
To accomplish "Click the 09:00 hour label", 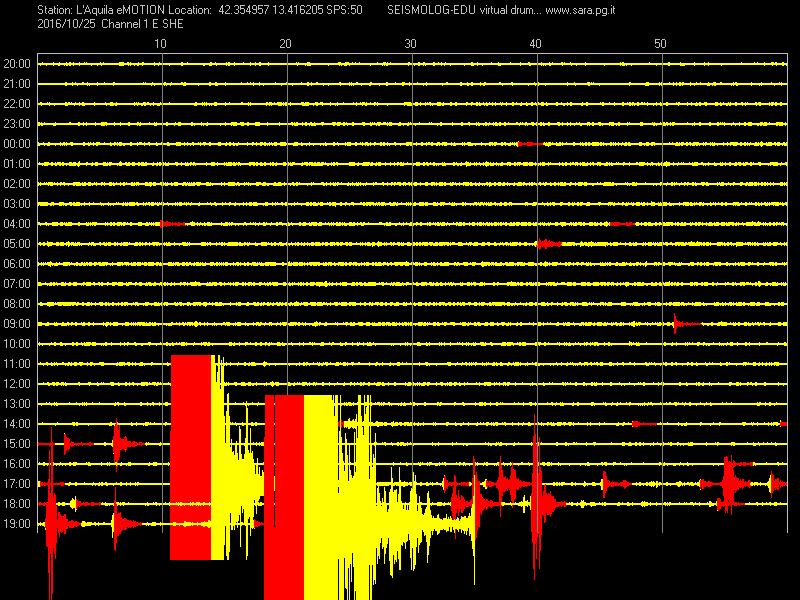I will click(x=17, y=323).
